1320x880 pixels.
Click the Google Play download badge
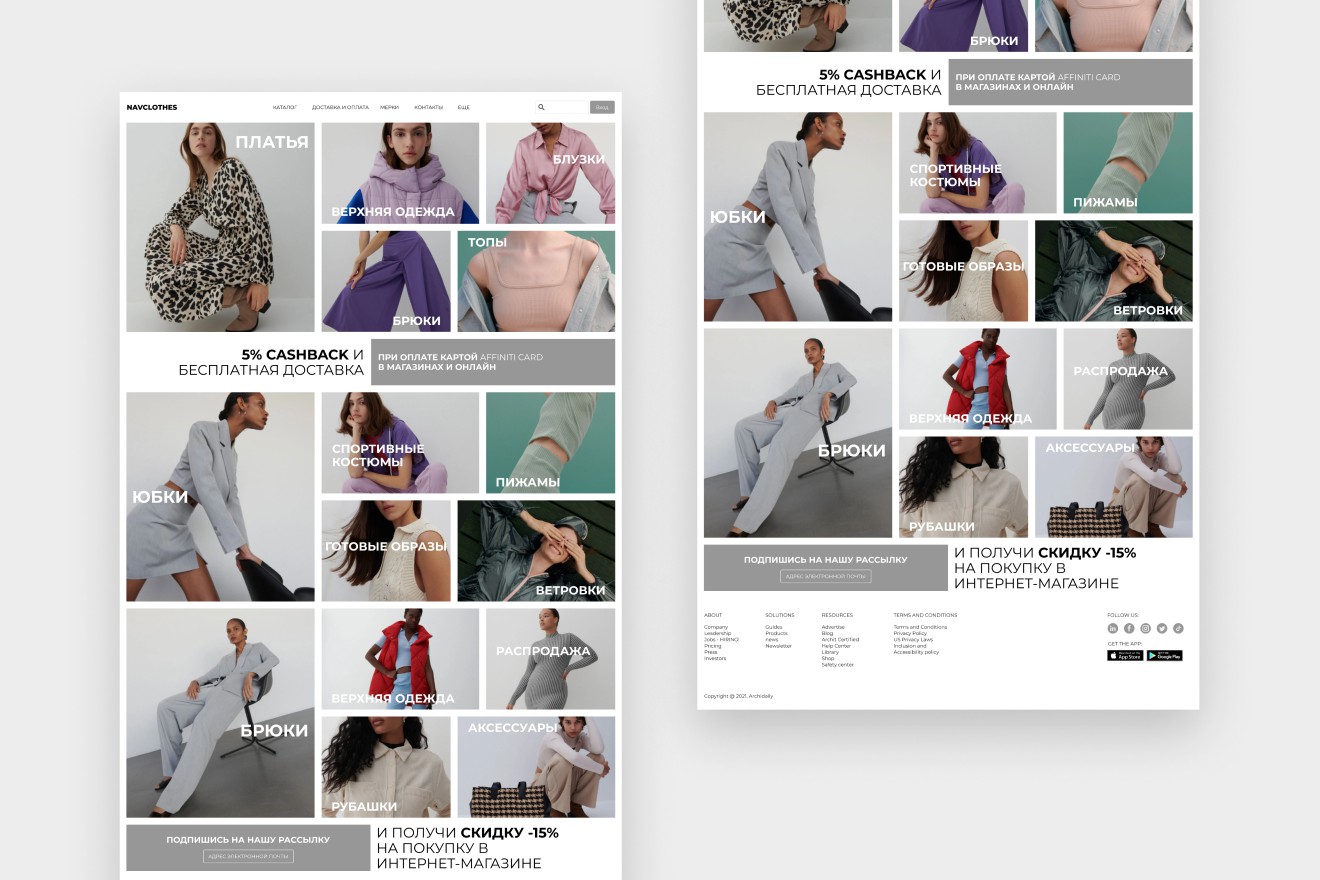point(1165,655)
